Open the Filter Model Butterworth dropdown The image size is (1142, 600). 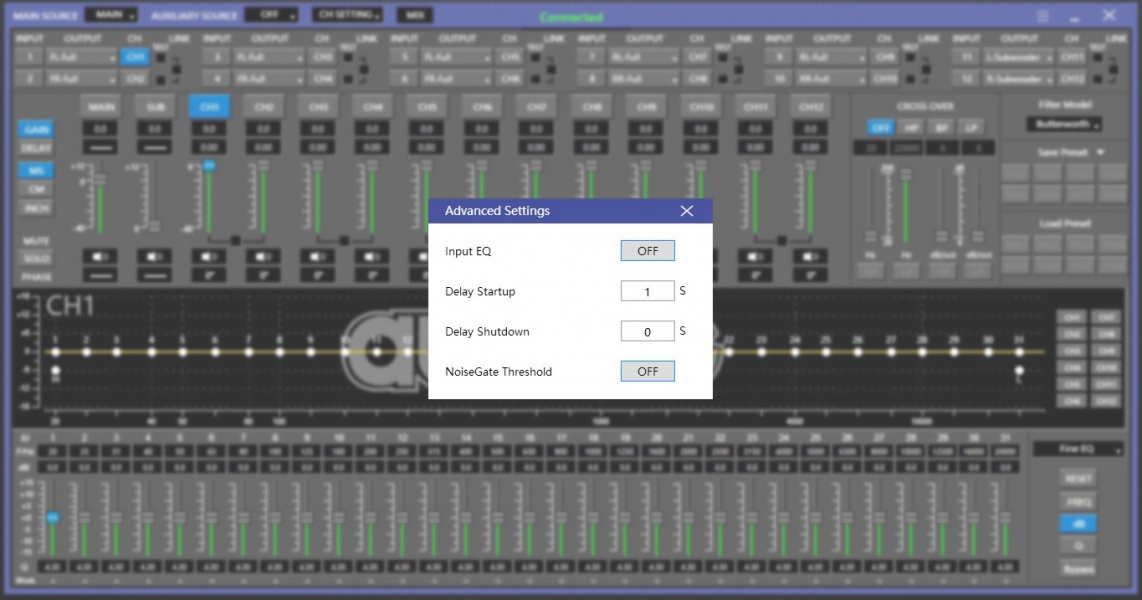point(1064,125)
